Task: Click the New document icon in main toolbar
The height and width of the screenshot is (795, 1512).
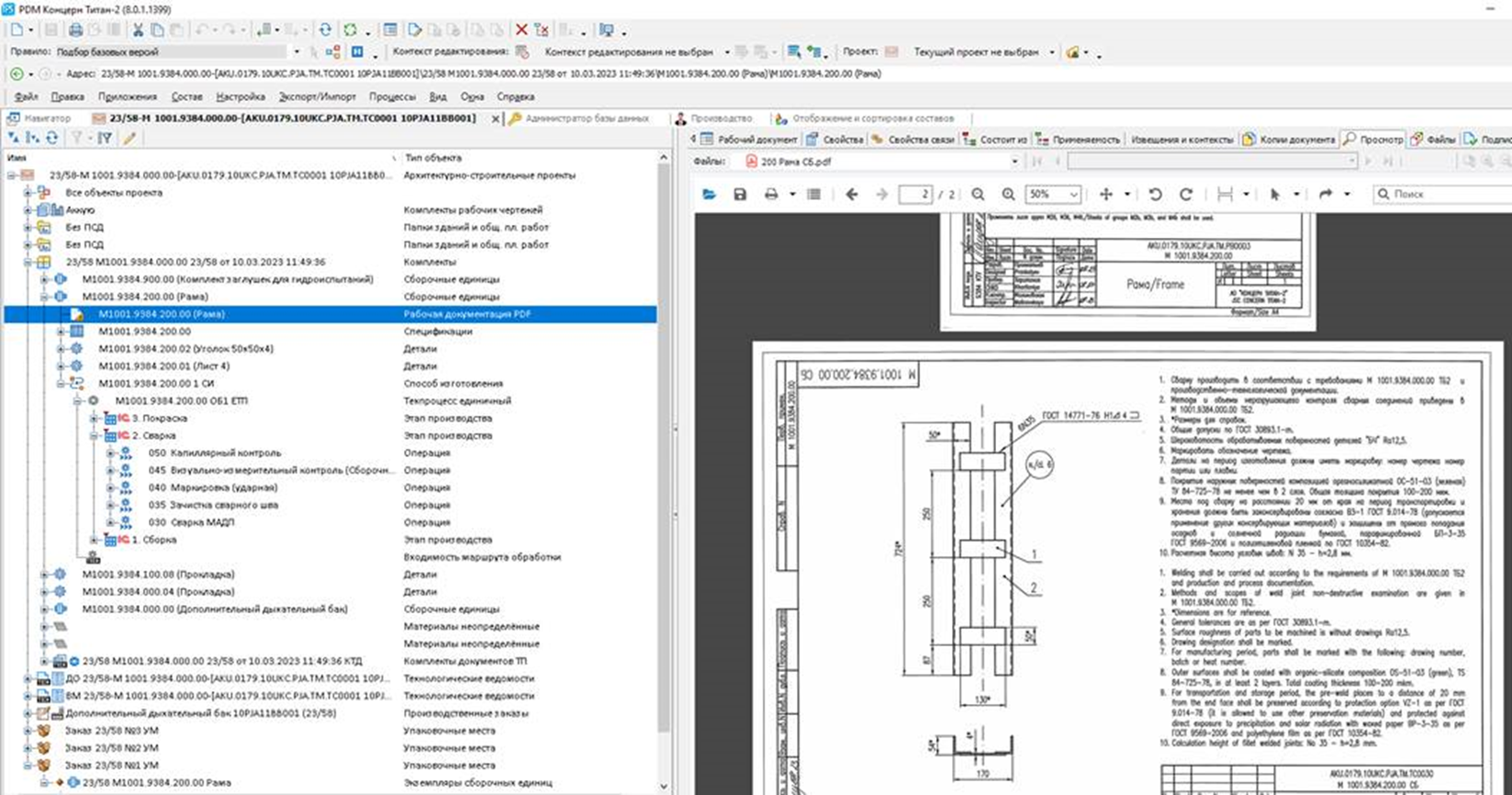Action: coord(16,30)
